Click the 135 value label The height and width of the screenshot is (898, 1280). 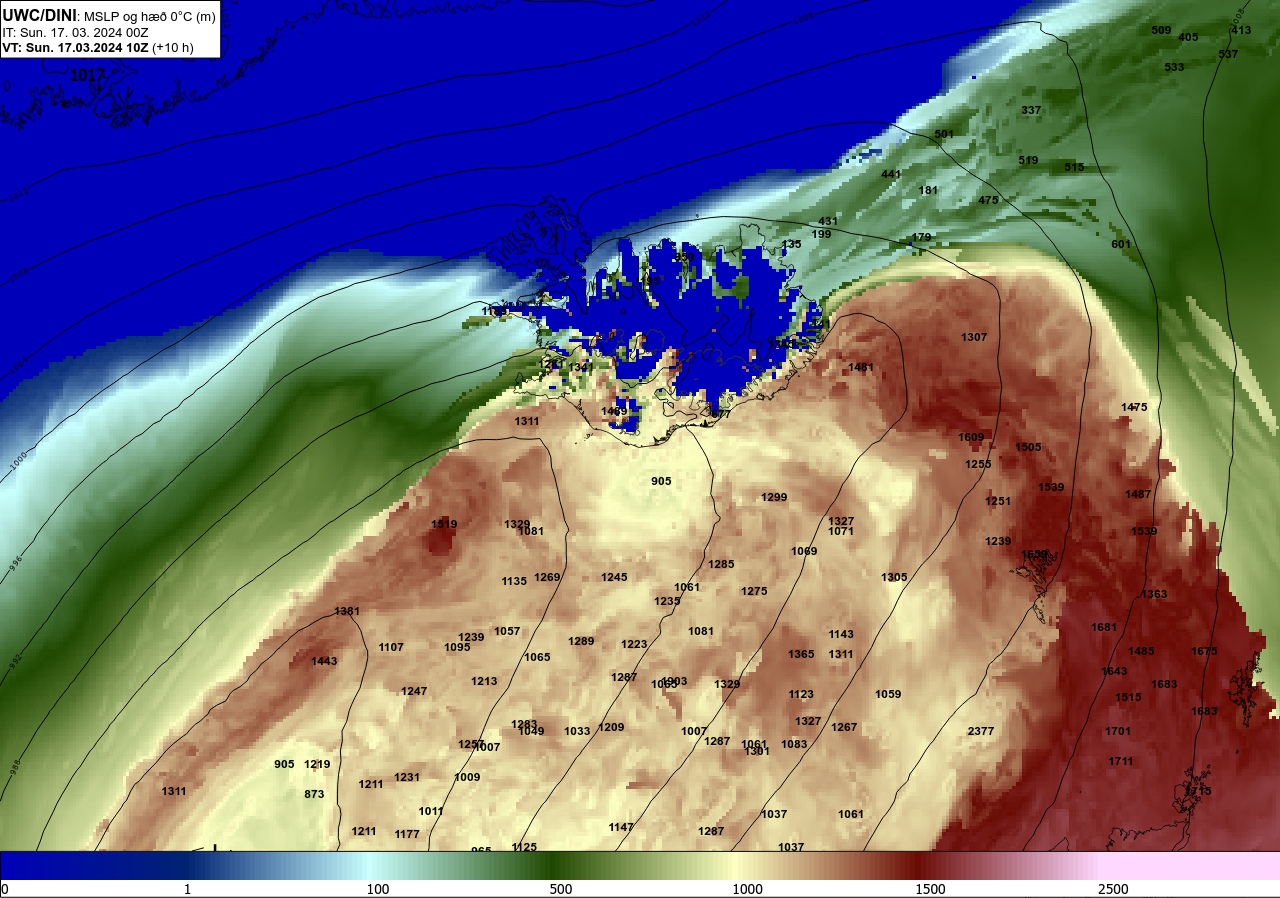pos(791,244)
